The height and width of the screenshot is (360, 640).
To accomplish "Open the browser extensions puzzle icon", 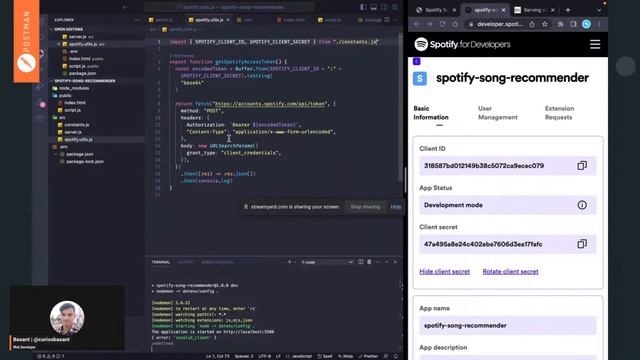I will [x=560, y=24].
